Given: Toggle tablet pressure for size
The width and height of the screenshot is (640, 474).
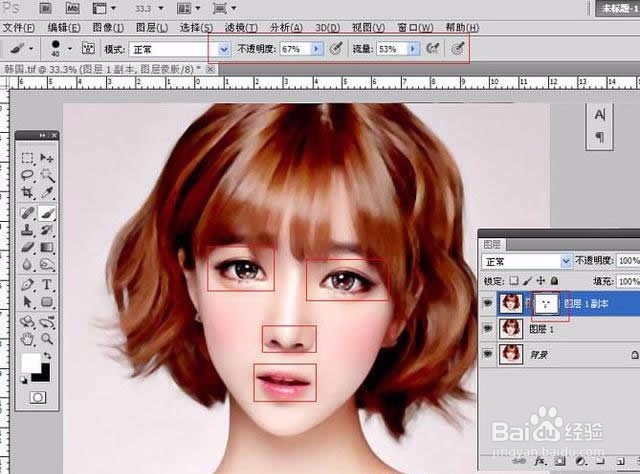Looking at the screenshot, I should [x=458, y=49].
